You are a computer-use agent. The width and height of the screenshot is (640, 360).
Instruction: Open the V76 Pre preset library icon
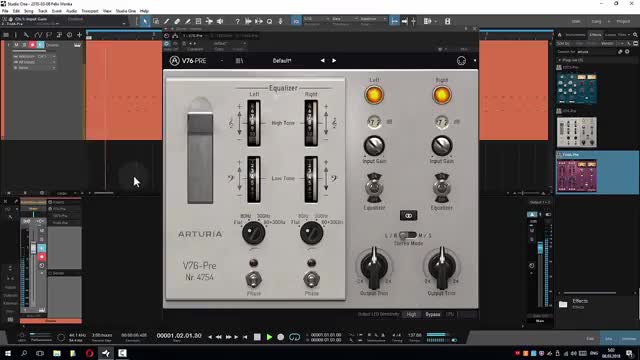click(240, 61)
